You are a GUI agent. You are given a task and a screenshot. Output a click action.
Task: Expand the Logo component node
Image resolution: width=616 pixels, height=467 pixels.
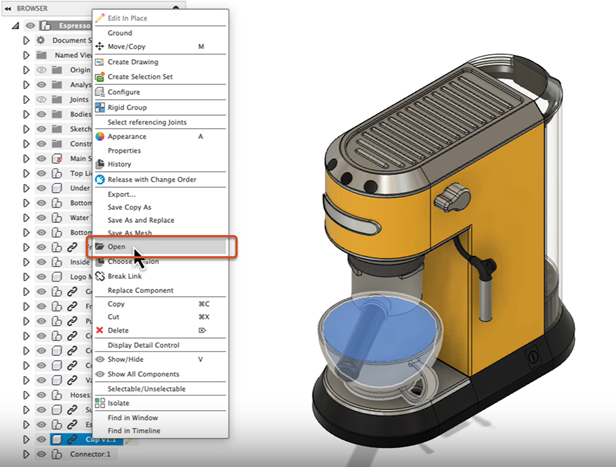26,277
